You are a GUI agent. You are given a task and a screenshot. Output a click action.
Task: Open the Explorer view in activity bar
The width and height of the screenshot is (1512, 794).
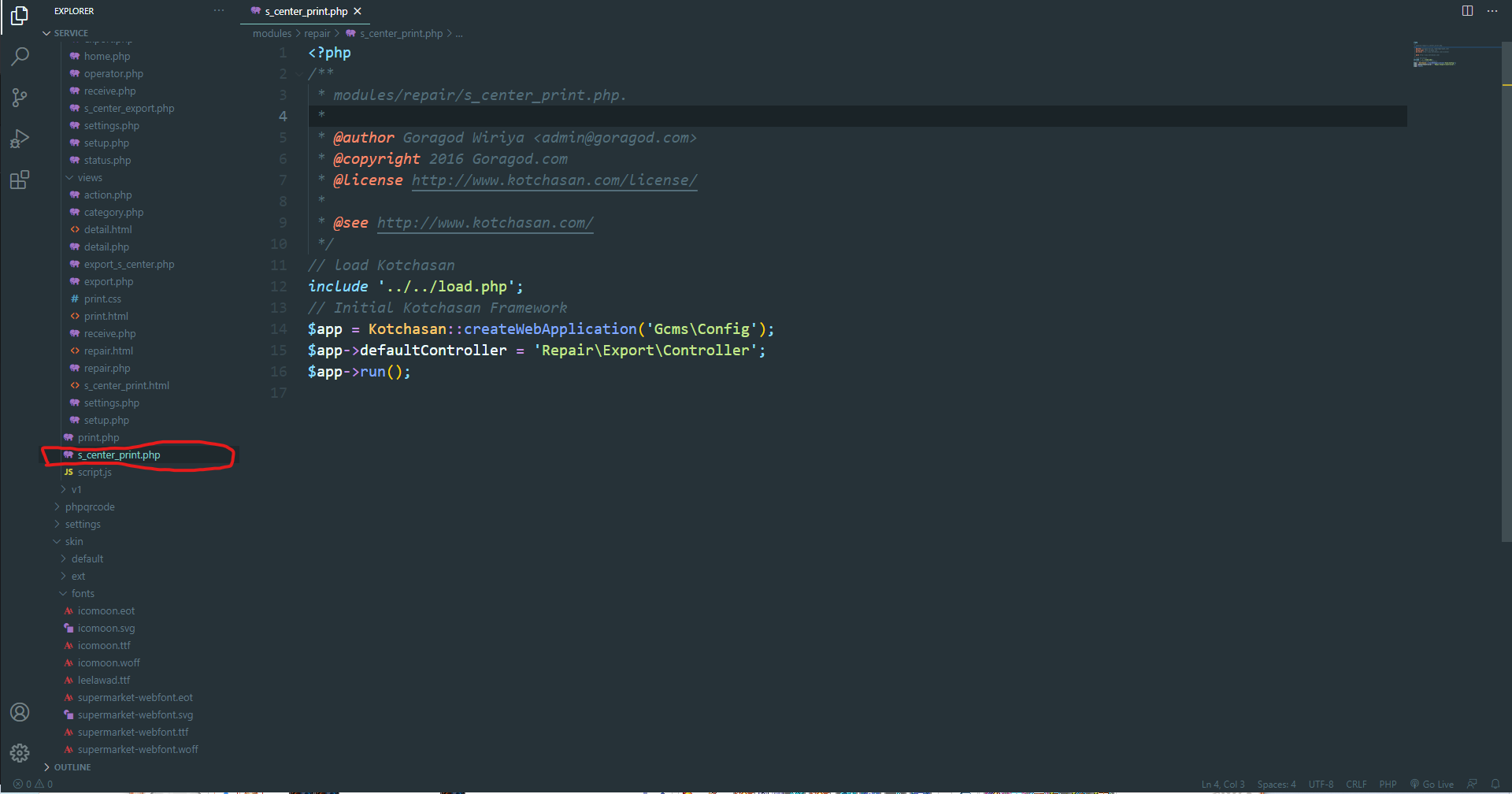coord(20,16)
